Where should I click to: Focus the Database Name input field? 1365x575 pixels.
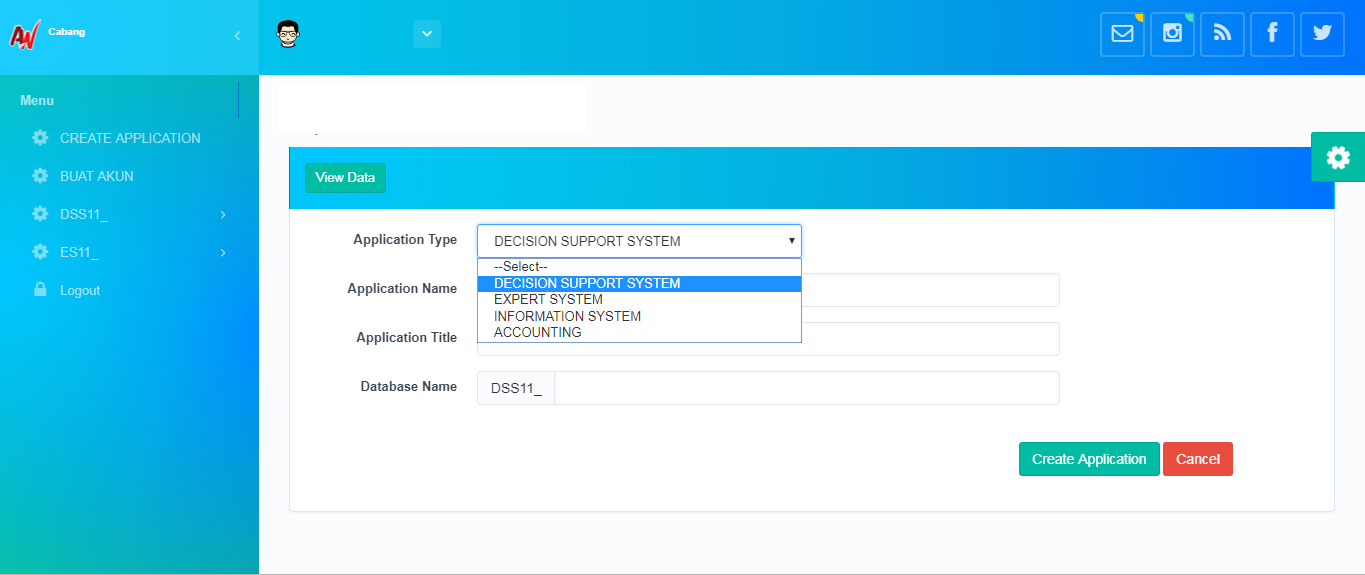[x=807, y=388]
